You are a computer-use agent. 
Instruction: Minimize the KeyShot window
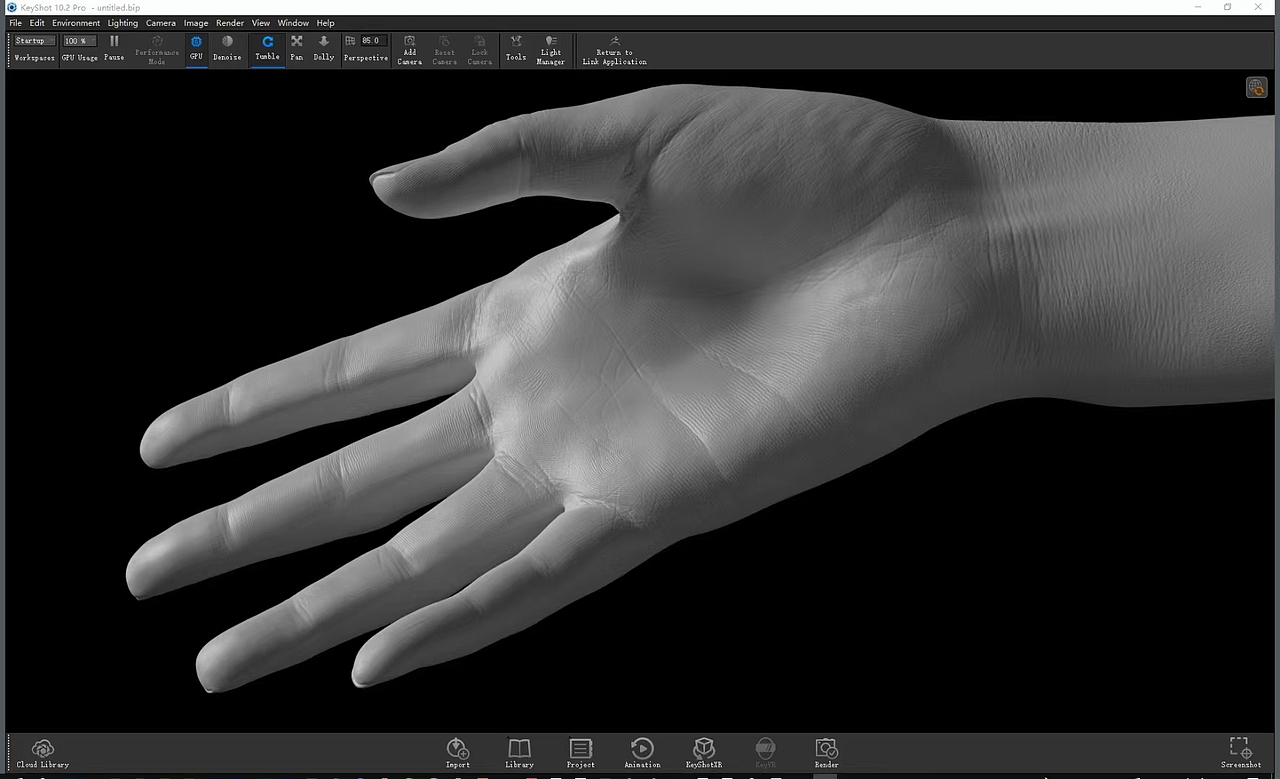(x=1199, y=7)
